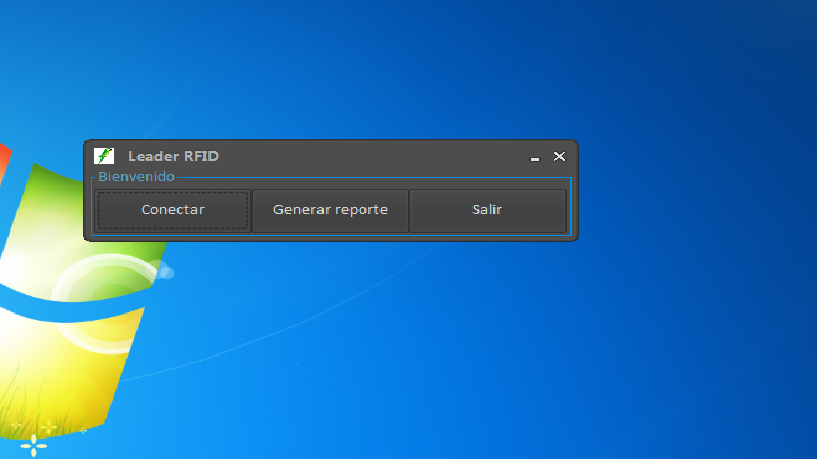Exit via the Salir button

(487, 210)
